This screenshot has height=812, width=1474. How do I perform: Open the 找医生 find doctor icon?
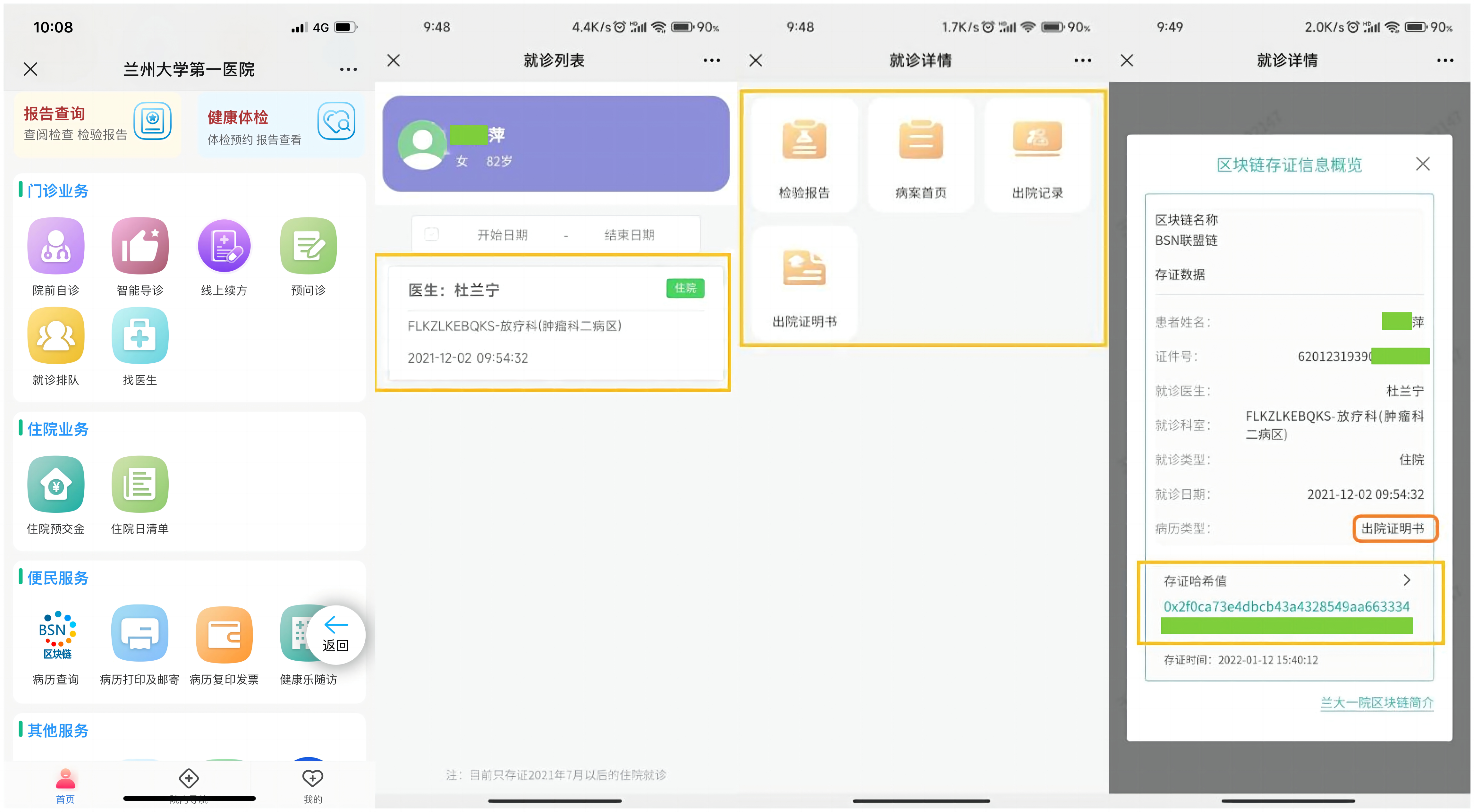click(x=140, y=336)
